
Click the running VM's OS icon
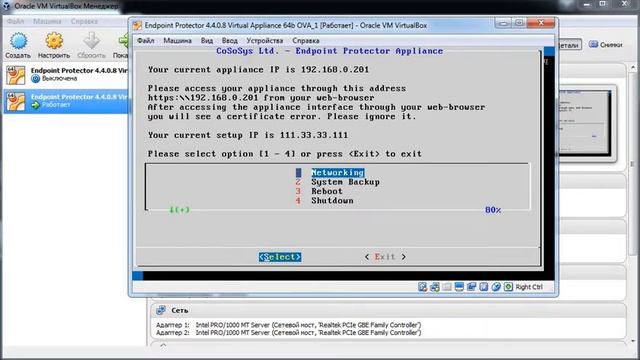(x=16, y=101)
